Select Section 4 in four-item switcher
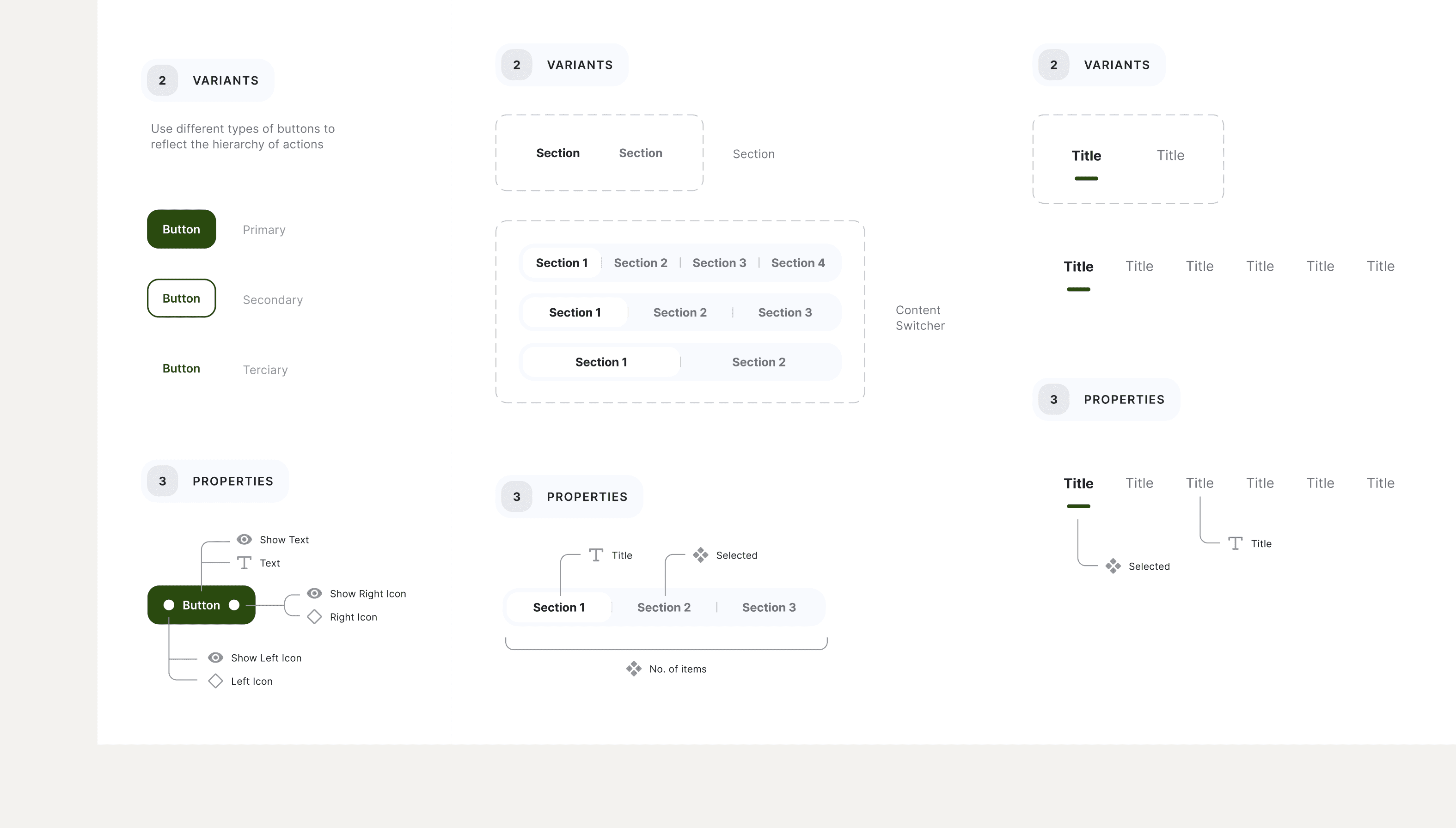 (x=797, y=263)
